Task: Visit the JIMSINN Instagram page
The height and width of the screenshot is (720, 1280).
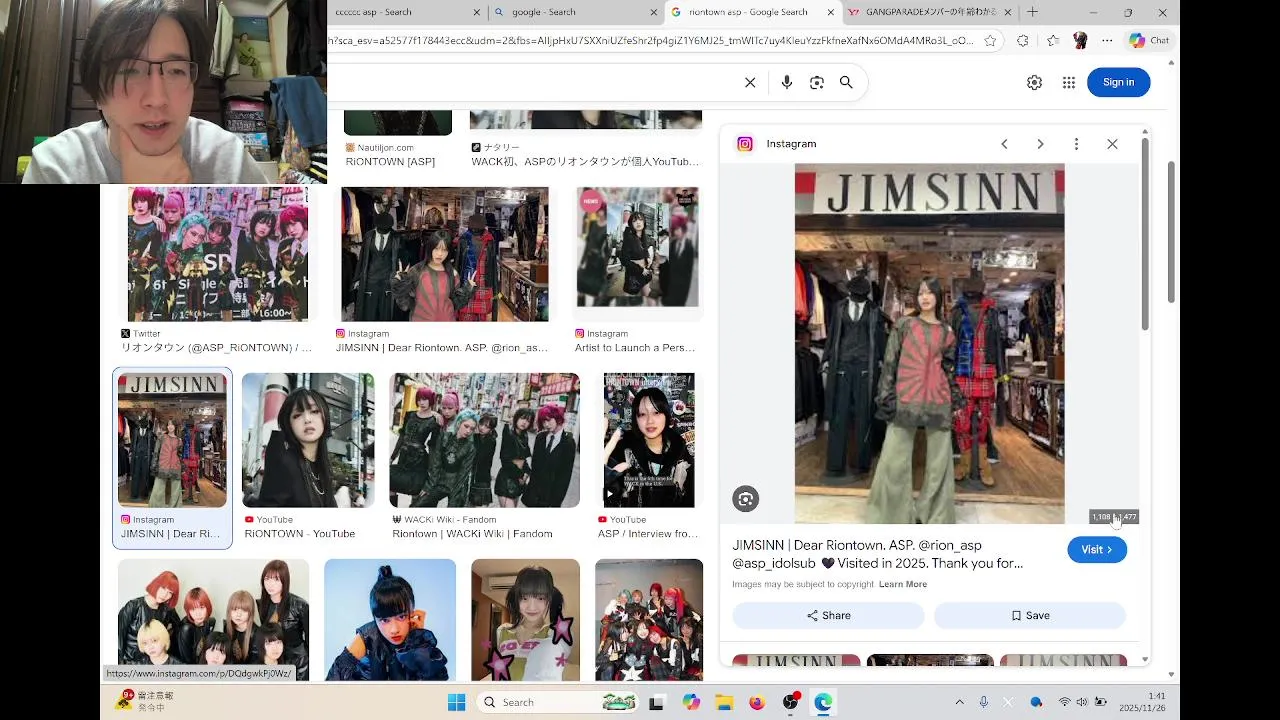Action: 1097,550
